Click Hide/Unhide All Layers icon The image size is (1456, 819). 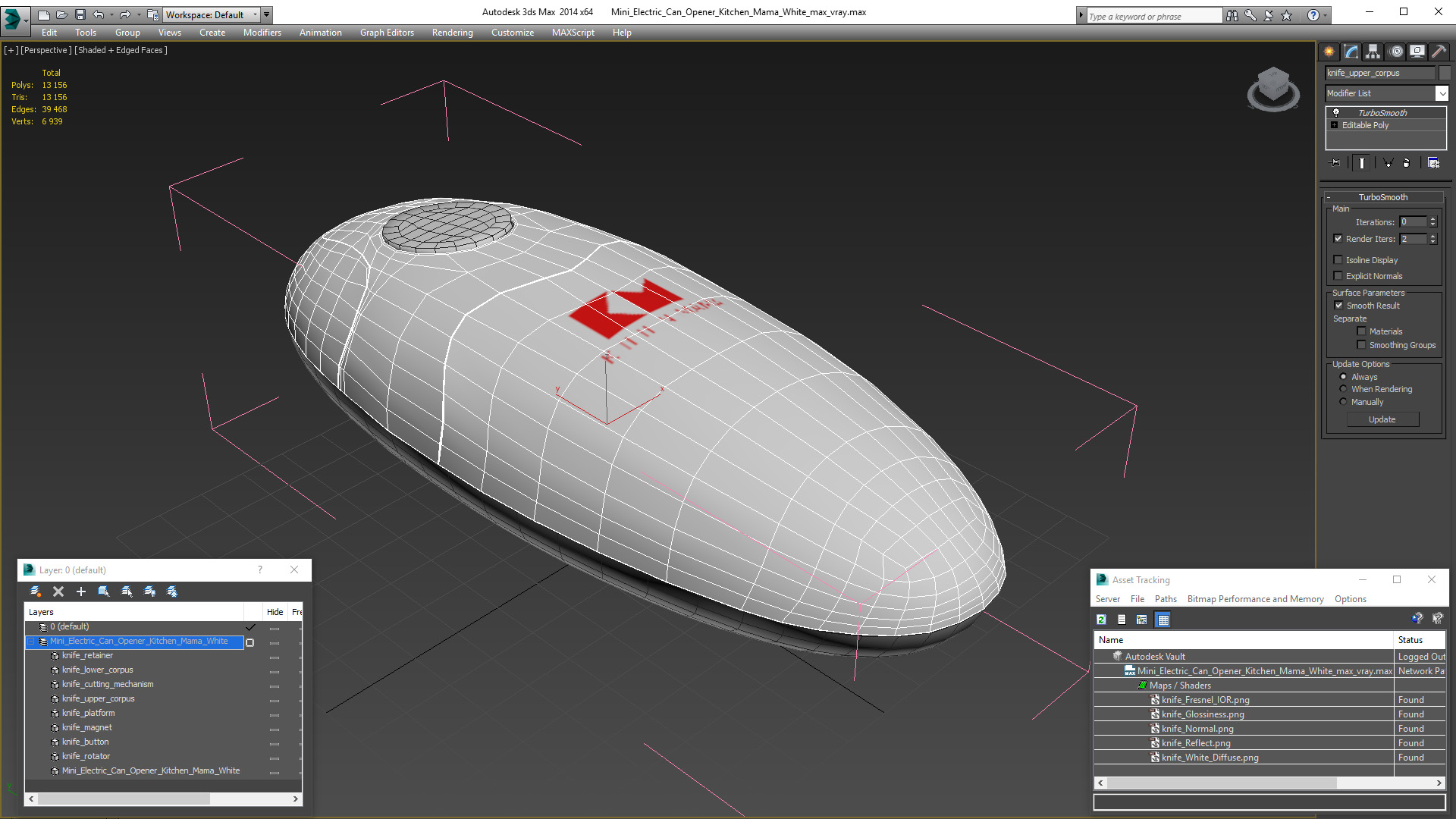tap(149, 591)
